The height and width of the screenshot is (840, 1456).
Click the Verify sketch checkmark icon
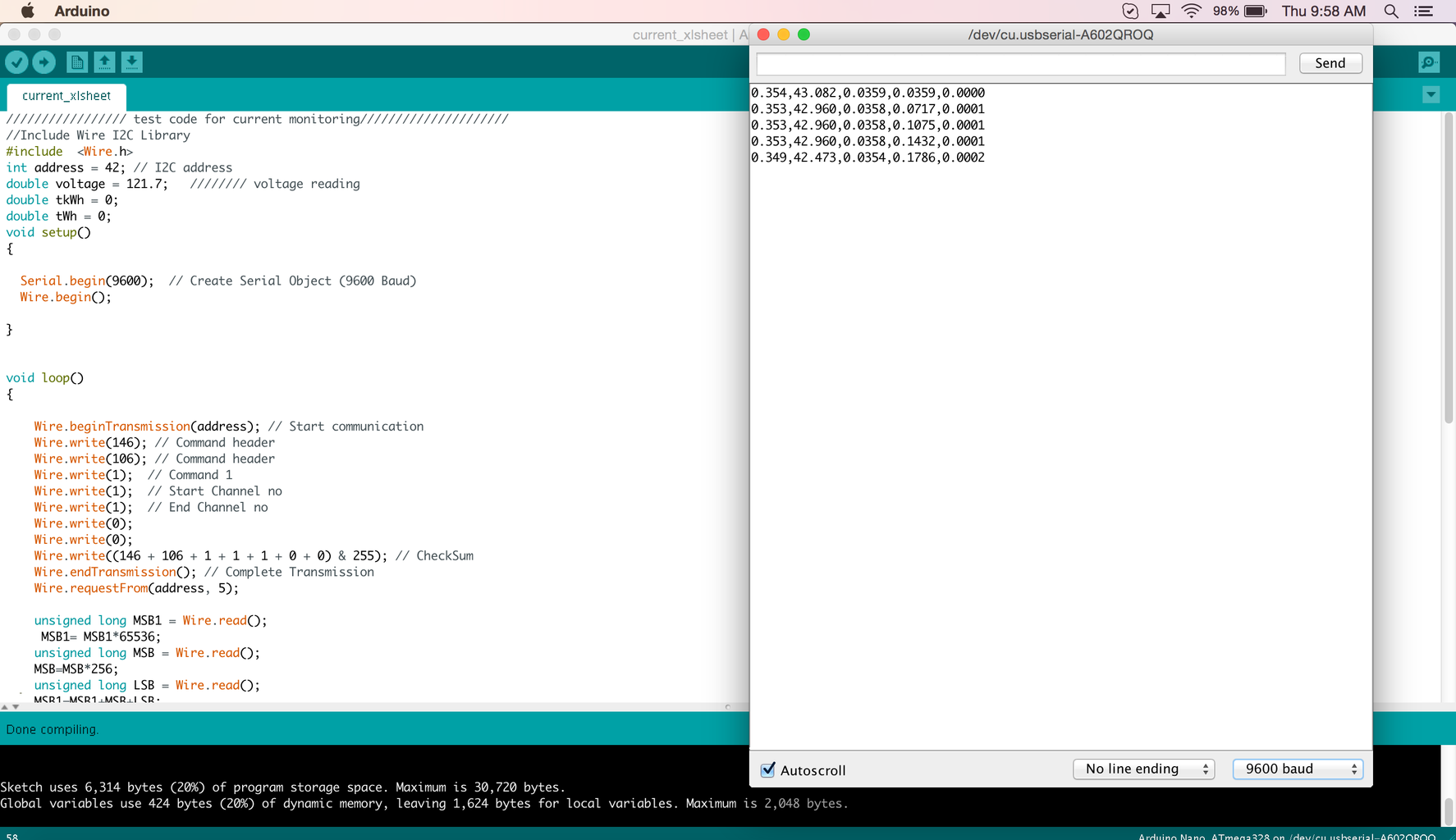pyautogui.click(x=16, y=62)
